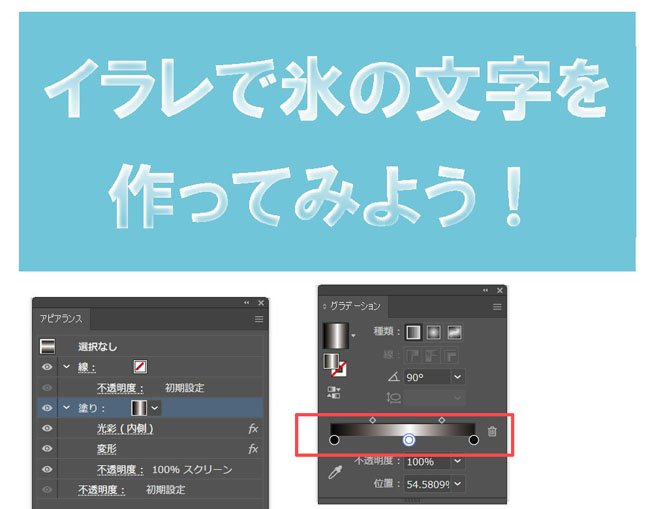The width and height of the screenshot is (650, 509).
Task: Toggle visibility of the 塗り row
Action: (47, 408)
